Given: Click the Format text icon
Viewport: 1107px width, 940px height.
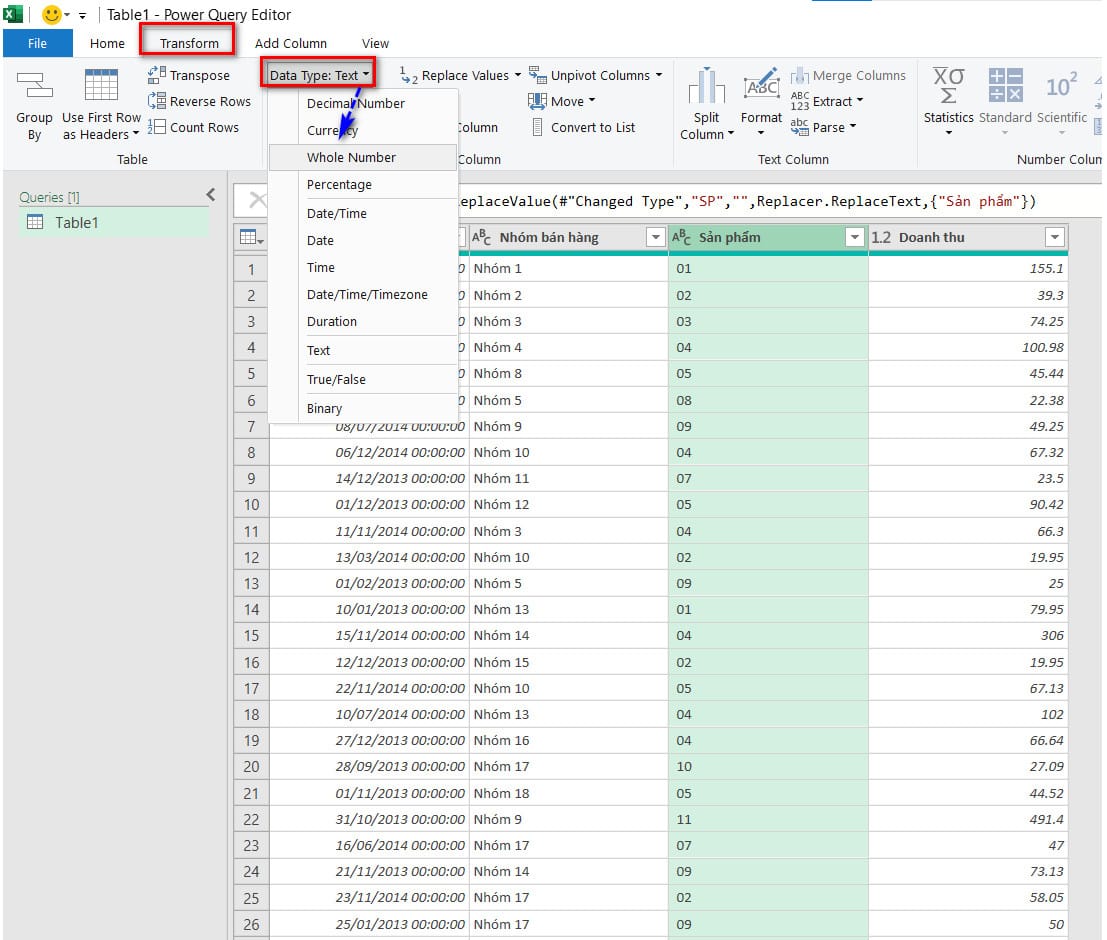Looking at the screenshot, I should pos(761,87).
